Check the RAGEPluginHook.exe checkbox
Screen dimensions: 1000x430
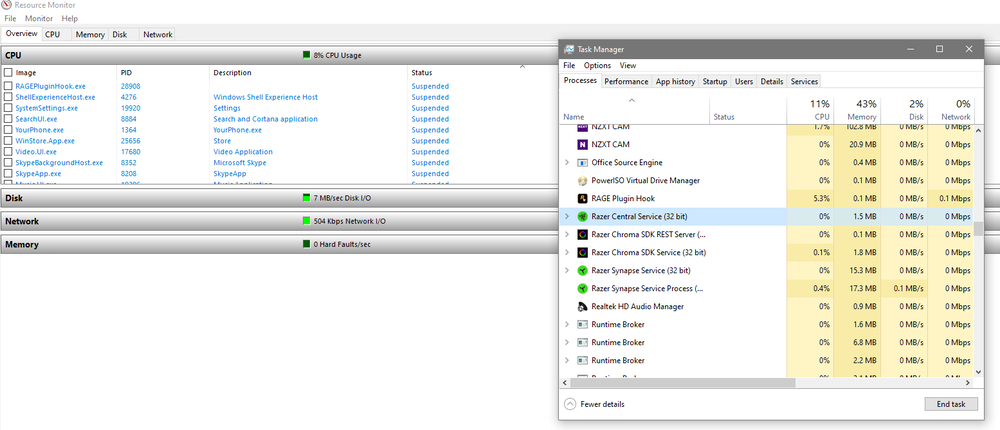pyautogui.click(x=8, y=86)
